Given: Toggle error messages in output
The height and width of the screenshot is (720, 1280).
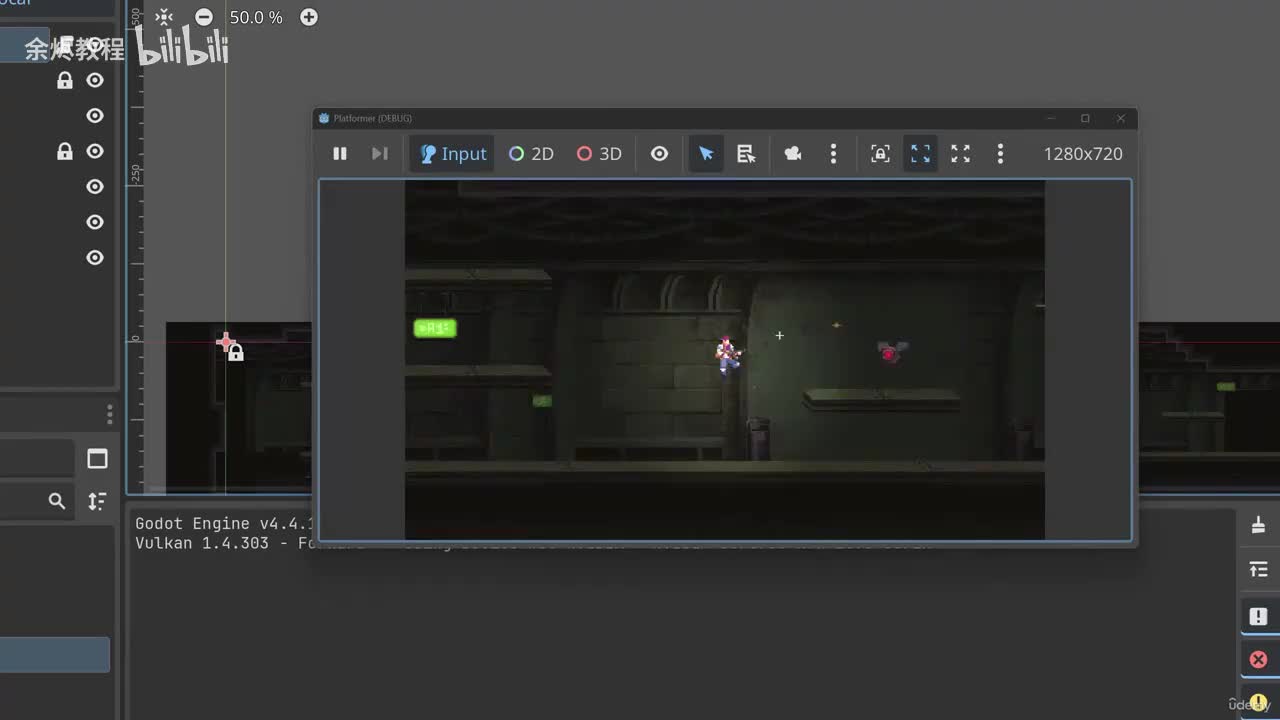Looking at the screenshot, I should pos(1258,660).
